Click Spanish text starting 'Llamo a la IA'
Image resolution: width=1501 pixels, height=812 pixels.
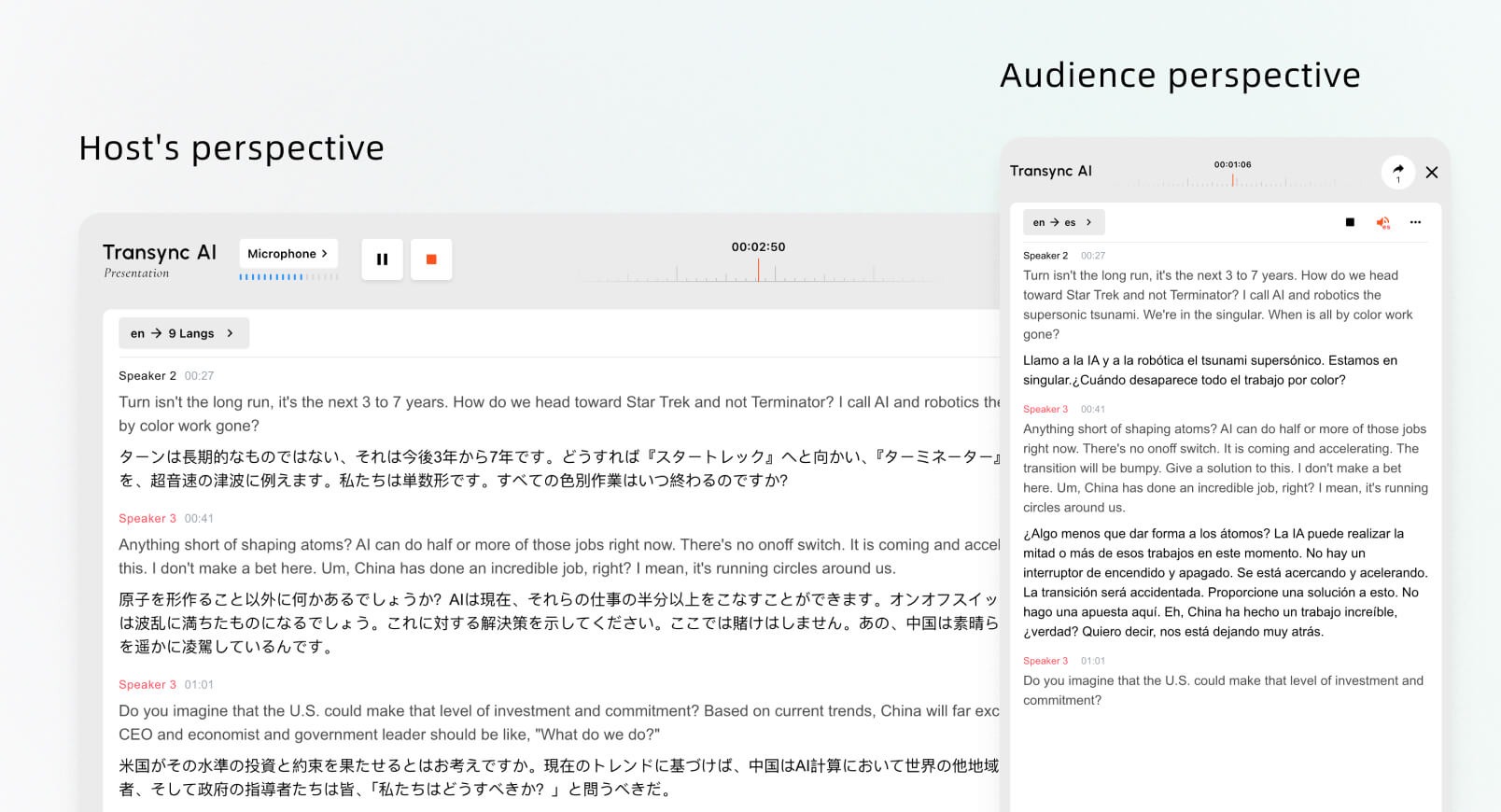[1210, 371]
